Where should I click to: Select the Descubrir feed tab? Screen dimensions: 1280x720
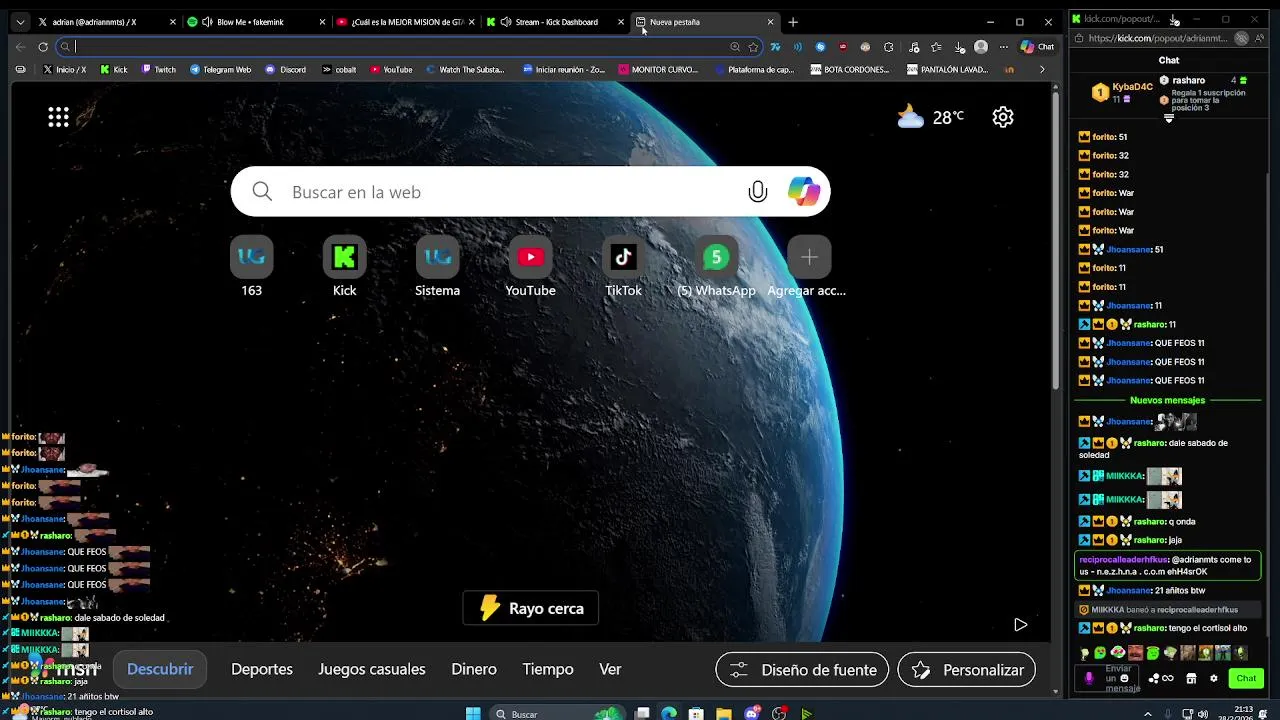(160, 669)
